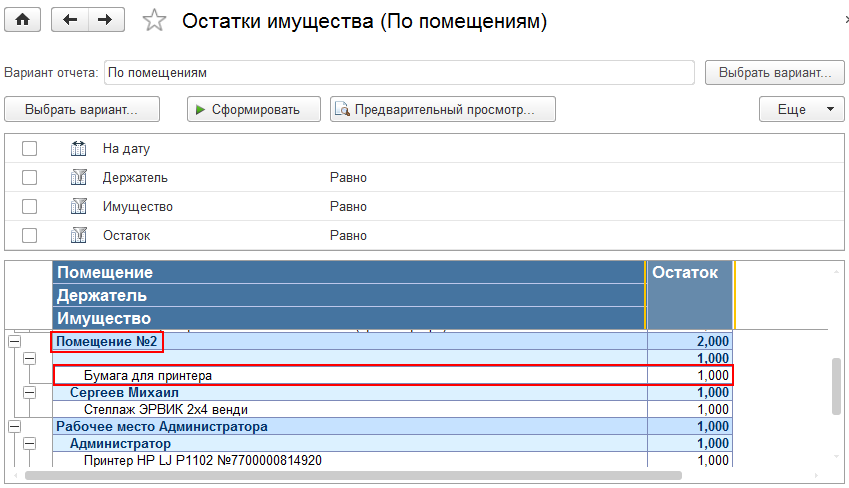Open Предварительный просмотр

coord(442,109)
